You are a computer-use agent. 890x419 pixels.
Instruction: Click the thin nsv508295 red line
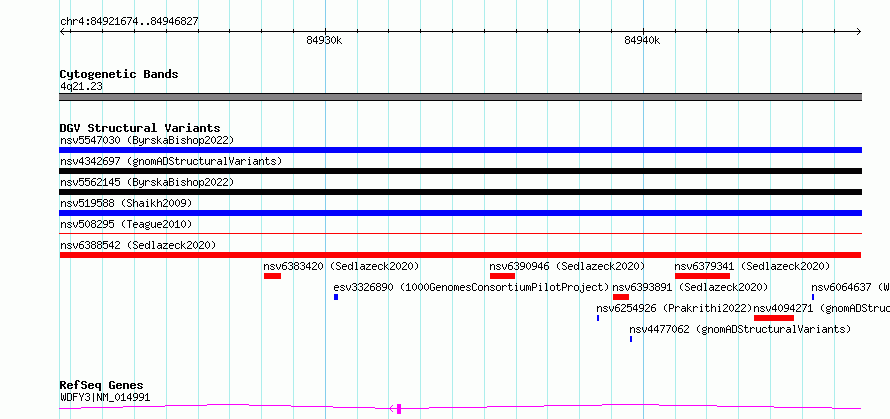tap(460, 233)
